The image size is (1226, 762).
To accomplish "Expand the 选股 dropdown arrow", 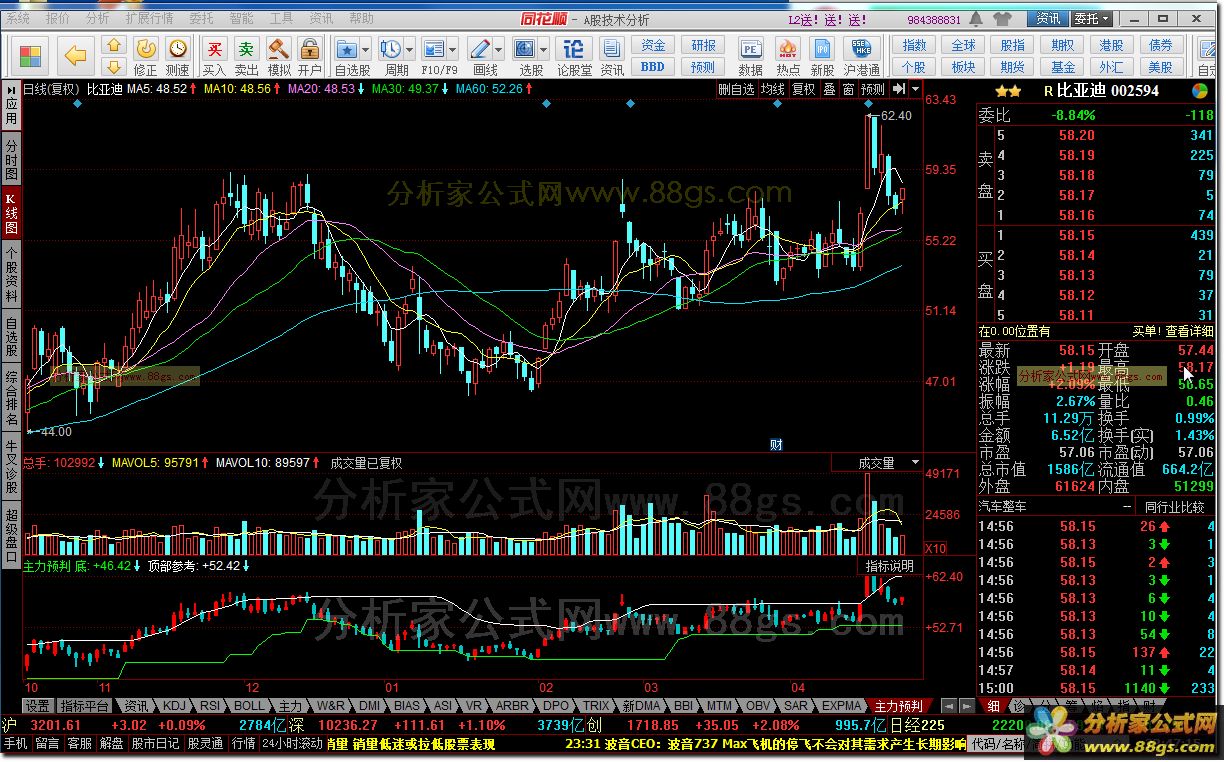I will [544, 49].
